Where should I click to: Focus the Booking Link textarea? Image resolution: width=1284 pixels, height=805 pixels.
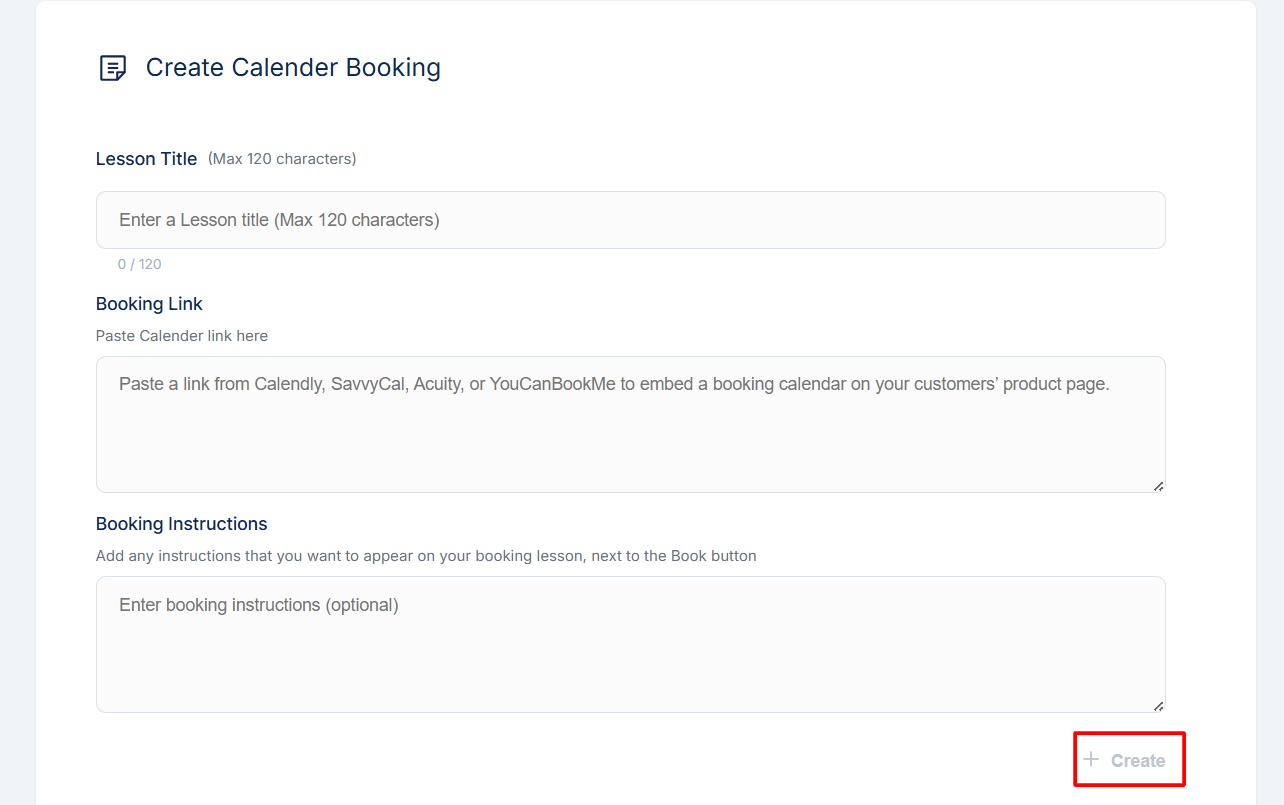[631, 424]
